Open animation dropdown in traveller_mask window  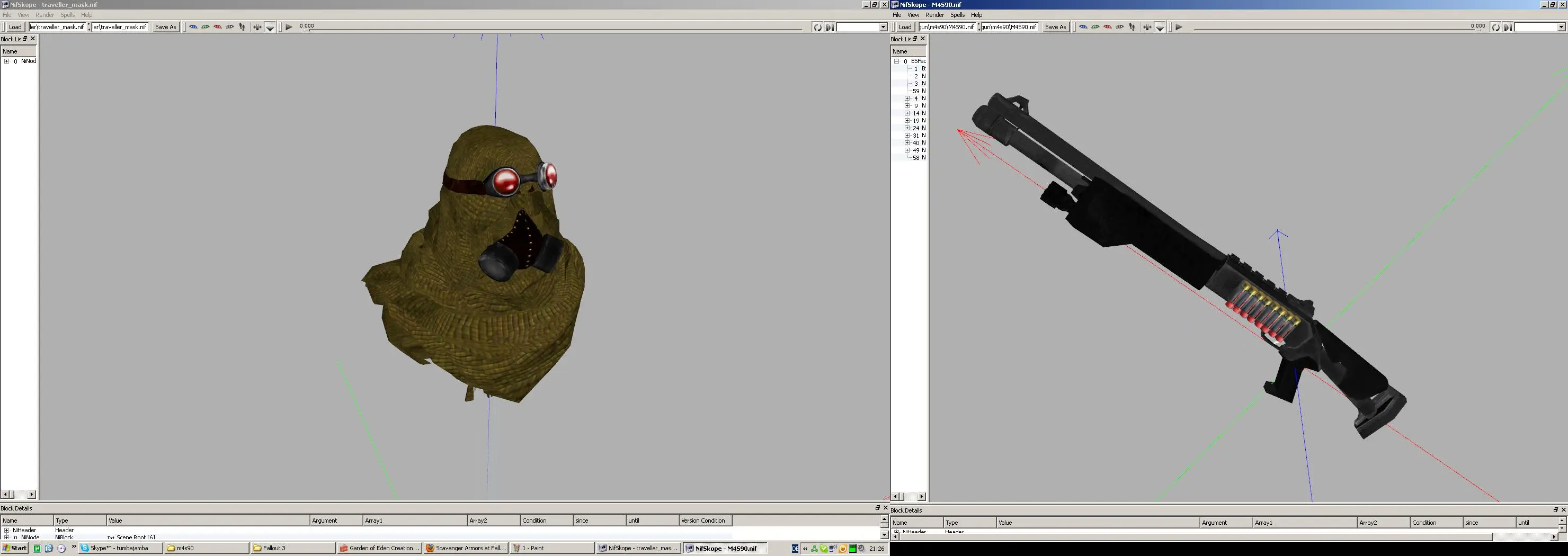pyautogui.click(x=883, y=27)
